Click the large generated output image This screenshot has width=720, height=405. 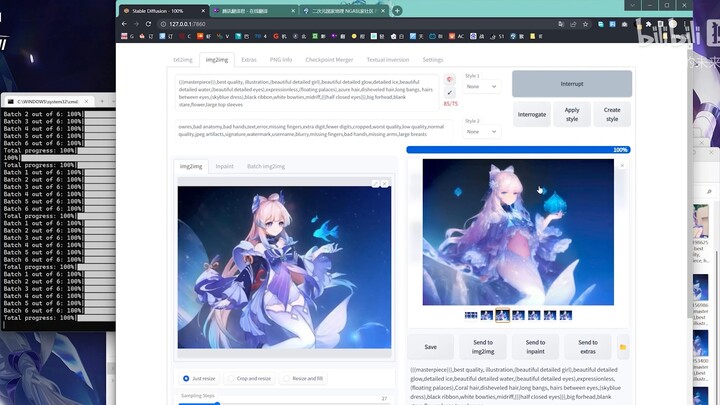coord(518,232)
